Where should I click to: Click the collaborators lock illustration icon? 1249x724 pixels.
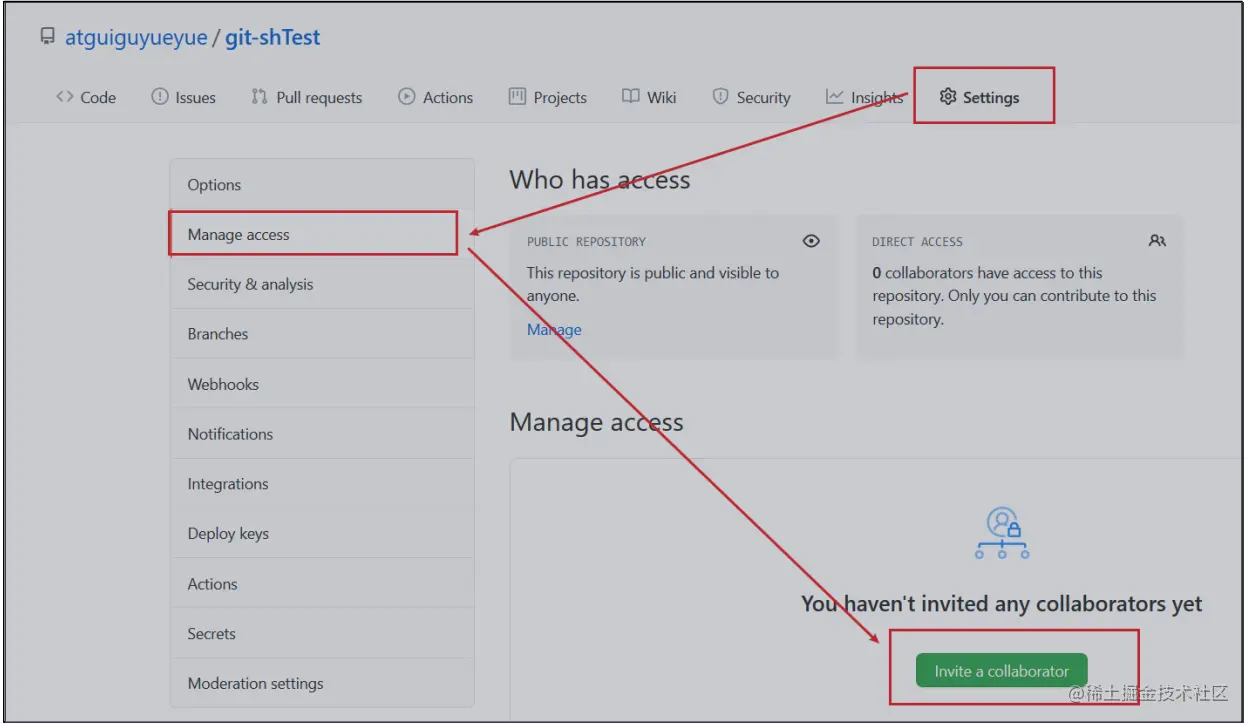coord(1002,533)
